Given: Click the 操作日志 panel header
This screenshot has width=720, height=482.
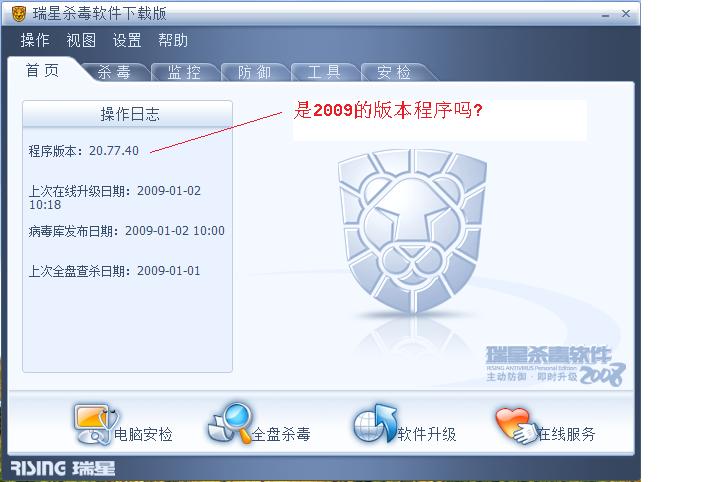Looking at the screenshot, I should pyautogui.click(x=128, y=114).
